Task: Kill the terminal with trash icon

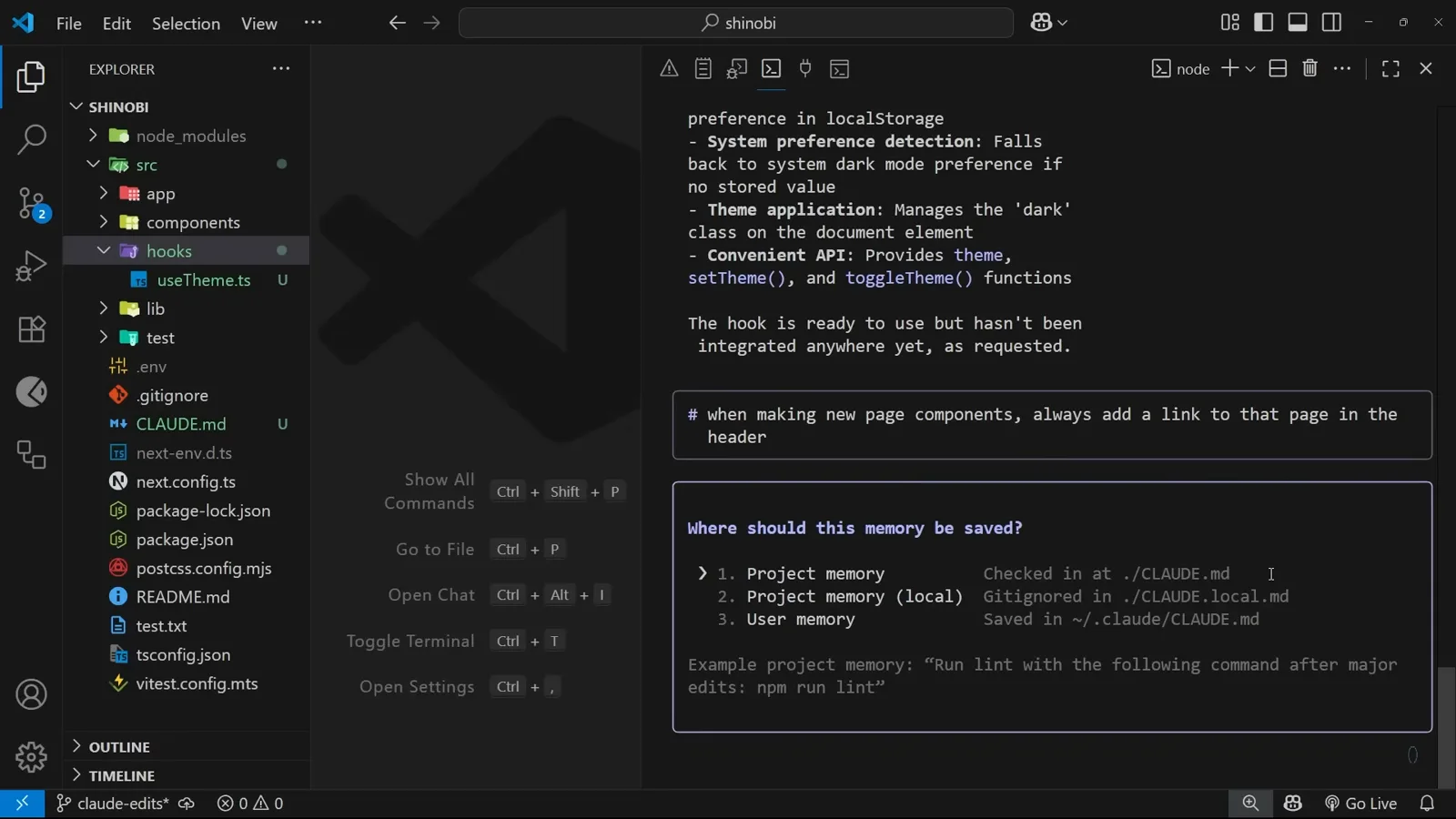Action: (x=1310, y=68)
